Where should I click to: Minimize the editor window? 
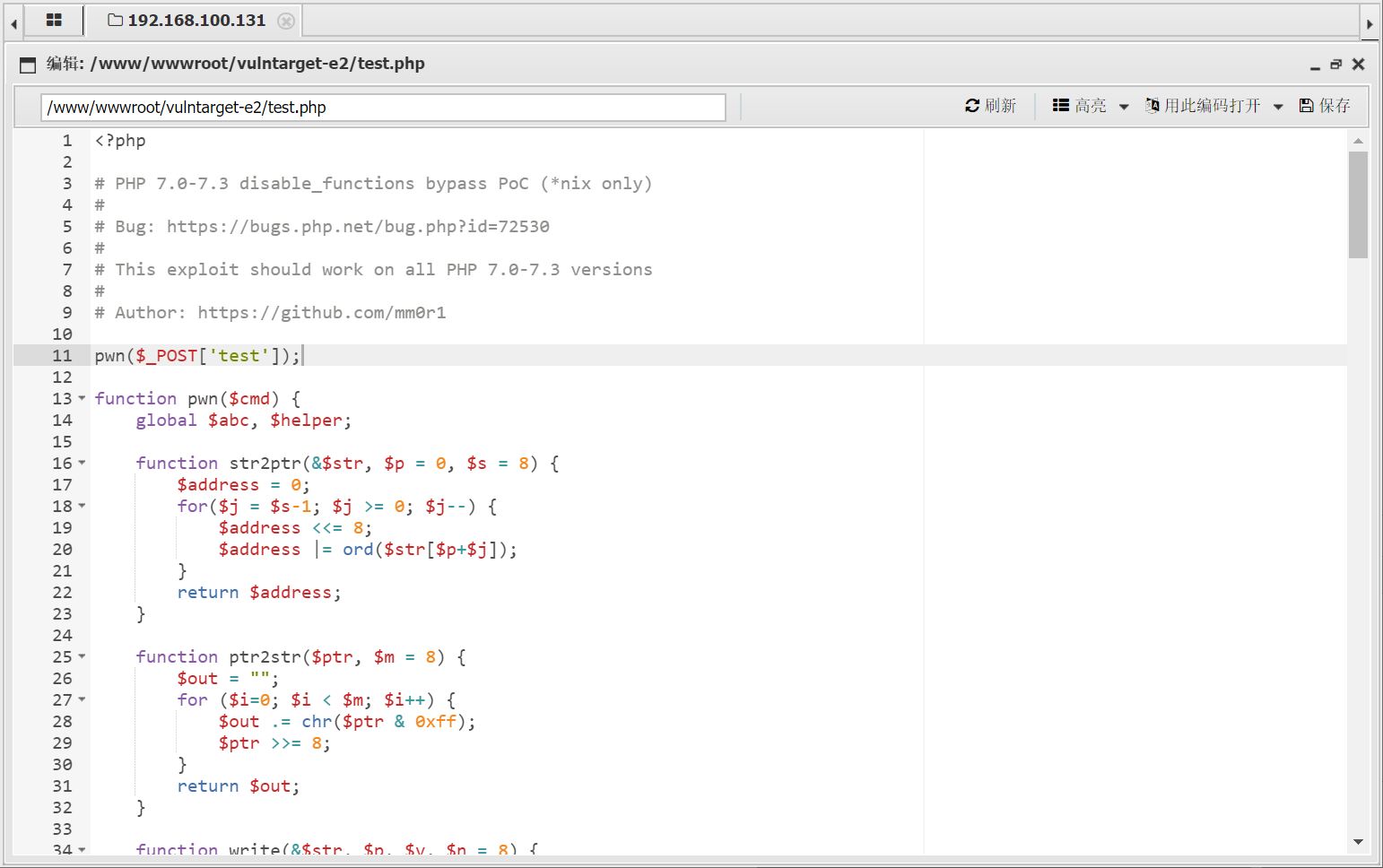point(1315,65)
